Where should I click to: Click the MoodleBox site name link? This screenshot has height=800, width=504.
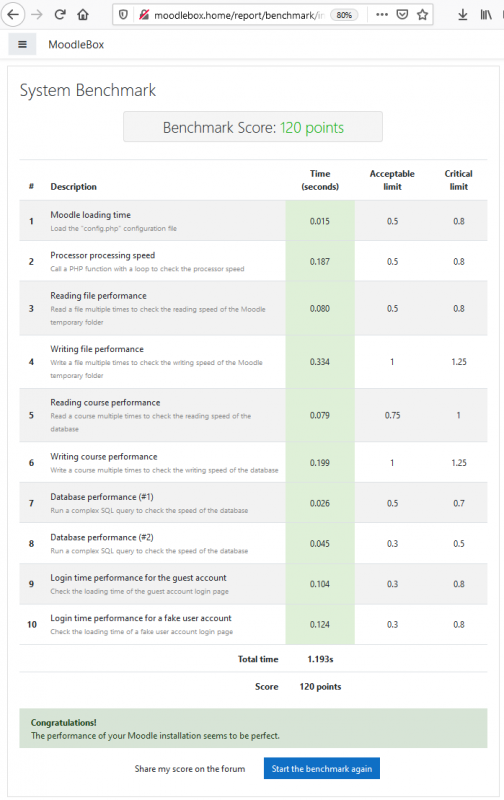coord(76,44)
